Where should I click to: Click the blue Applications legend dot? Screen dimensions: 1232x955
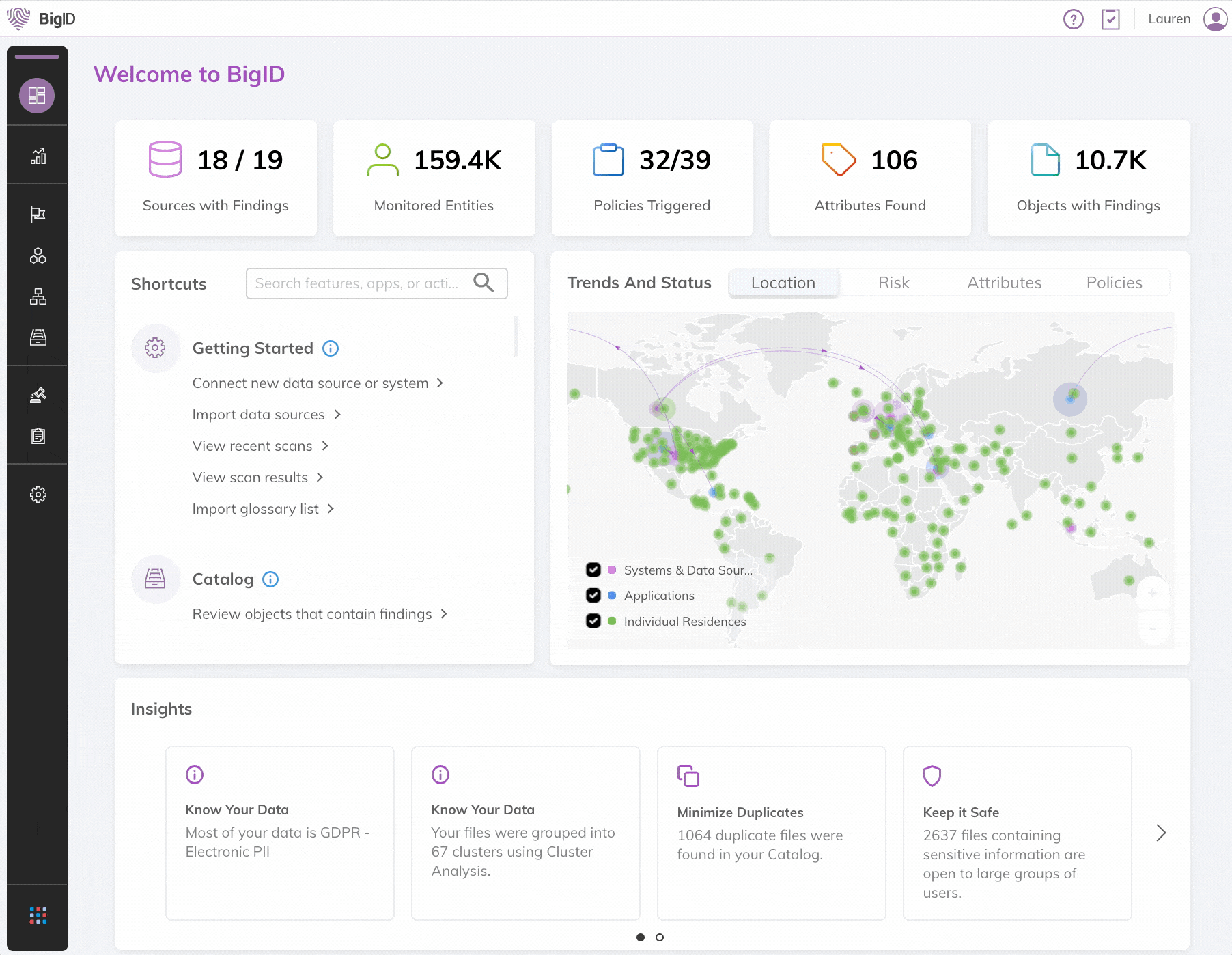(x=612, y=595)
